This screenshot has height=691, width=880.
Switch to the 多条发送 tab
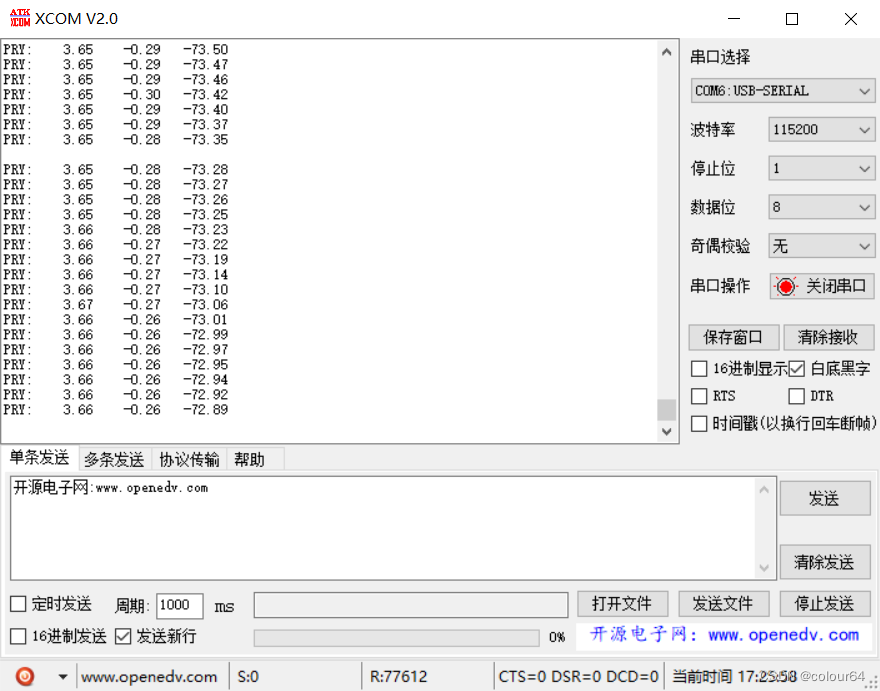[114, 460]
